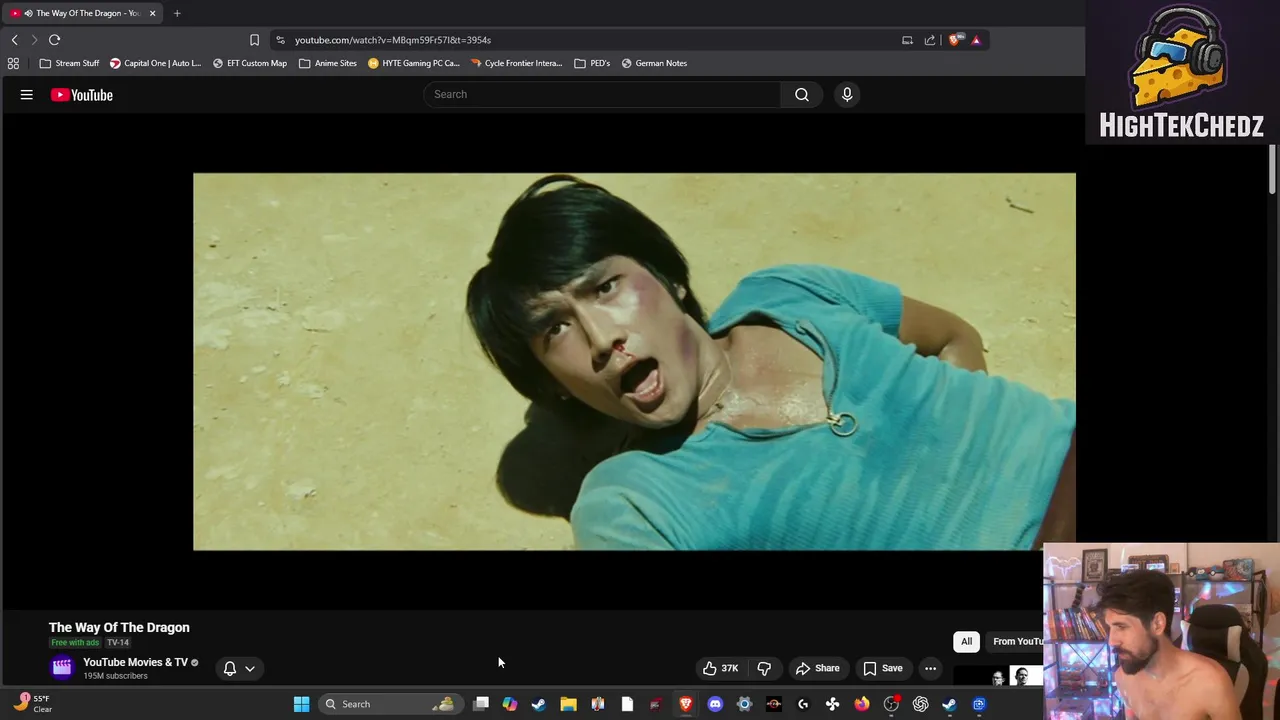Select the address bar URL
The width and height of the screenshot is (1280, 720).
coord(393,40)
